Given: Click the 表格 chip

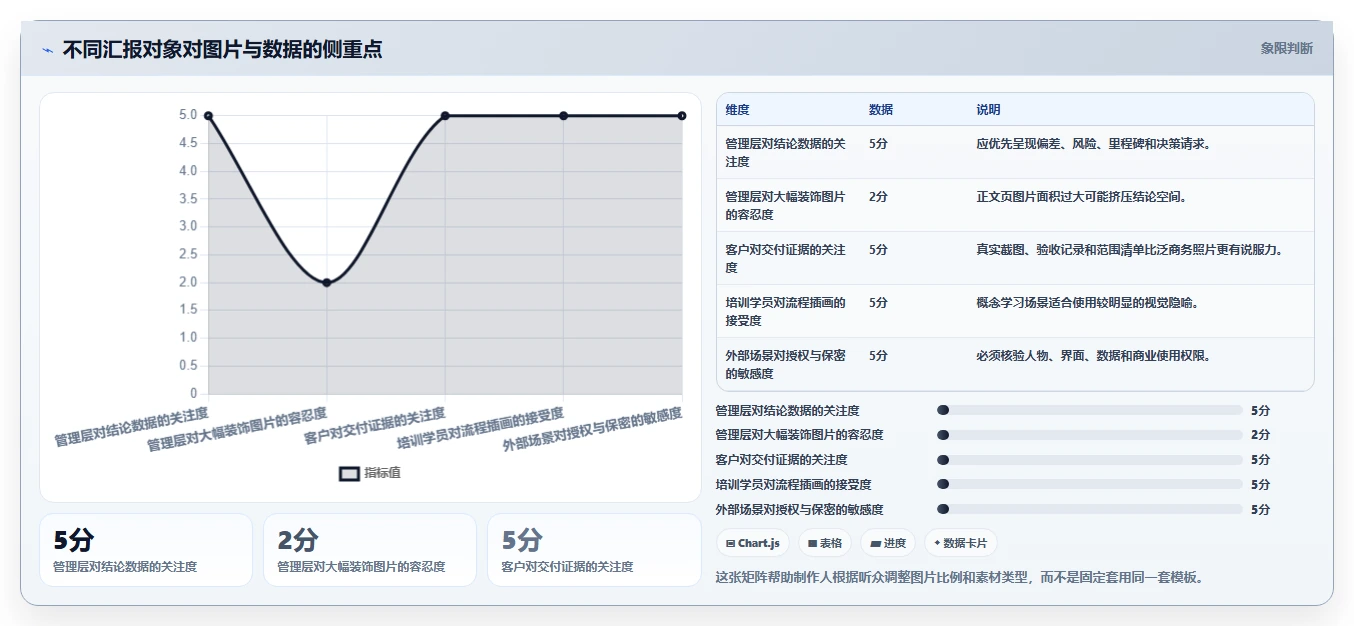Looking at the screenshot, I should pyautogui.click(x=825, y=543).
